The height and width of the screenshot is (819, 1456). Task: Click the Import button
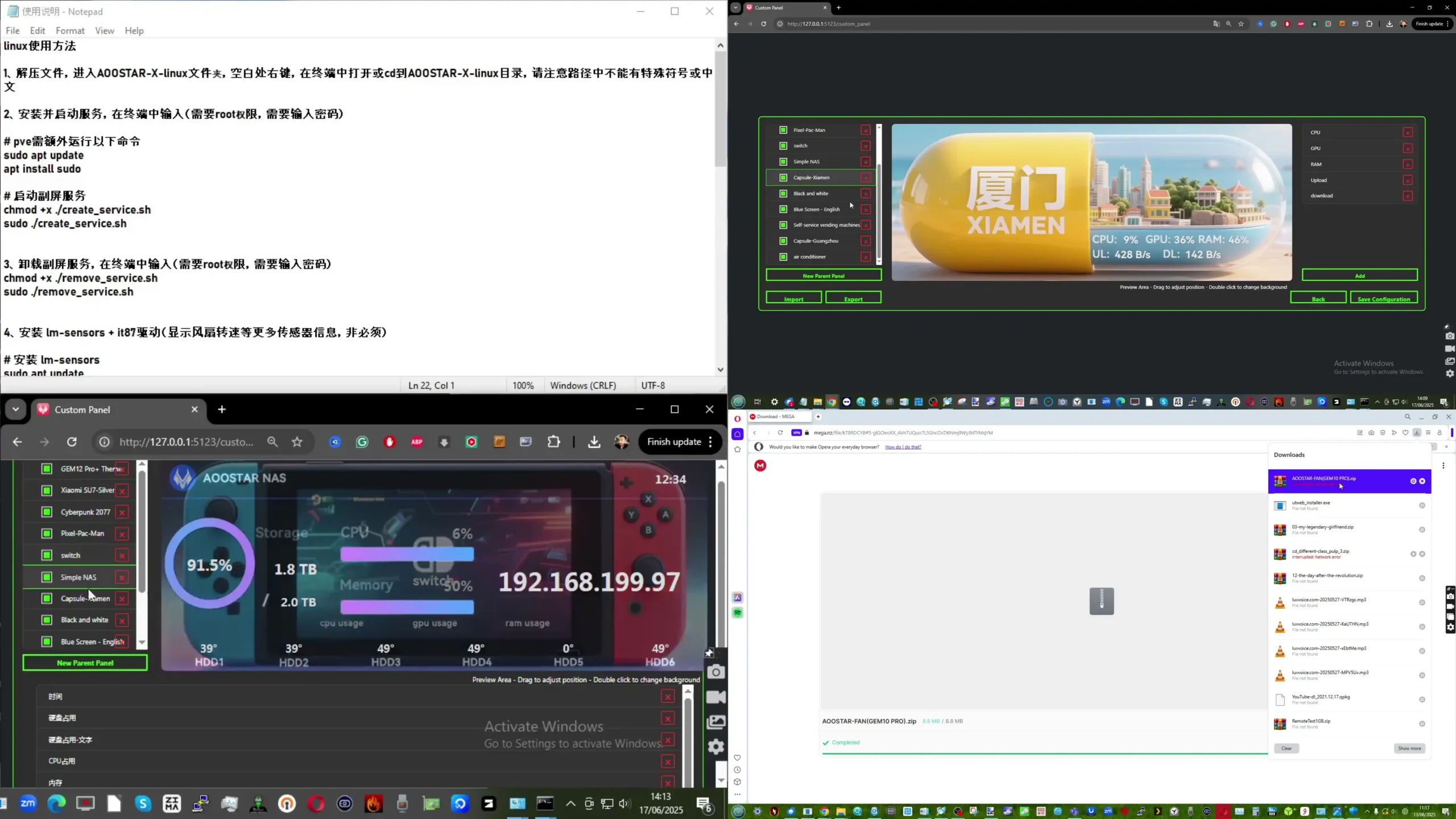[x=794, y=298]
